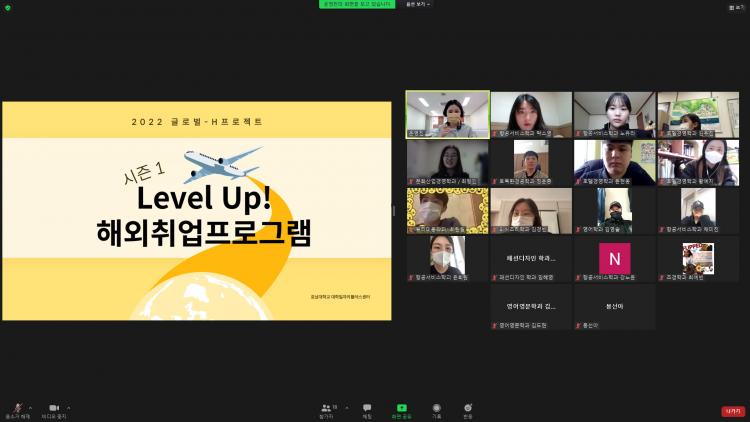
Task: Click the green 화면 공유 share screen icon
Action: coord(401,408)
